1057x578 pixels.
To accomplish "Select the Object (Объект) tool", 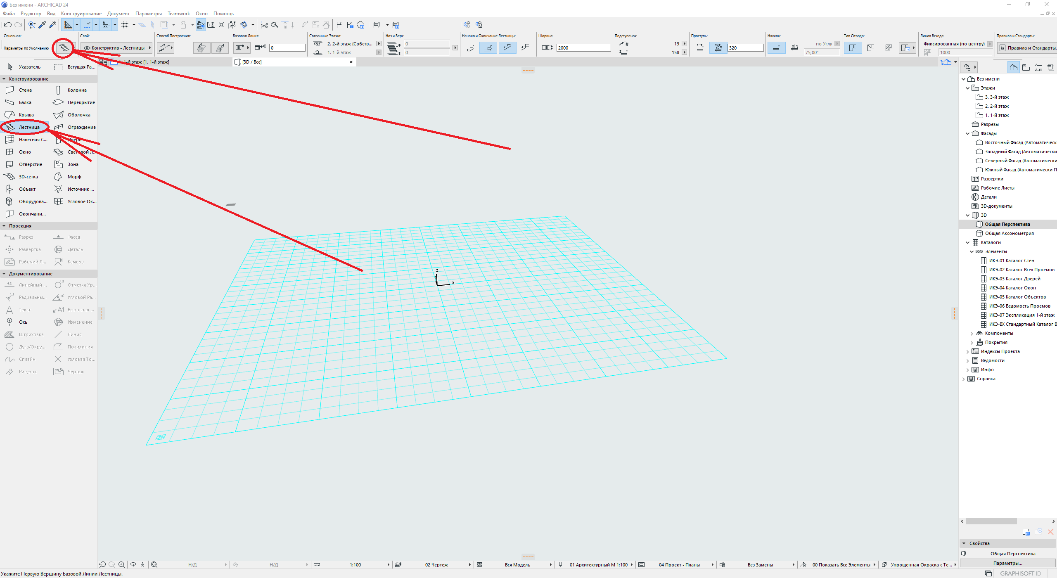I will [24, 189].
